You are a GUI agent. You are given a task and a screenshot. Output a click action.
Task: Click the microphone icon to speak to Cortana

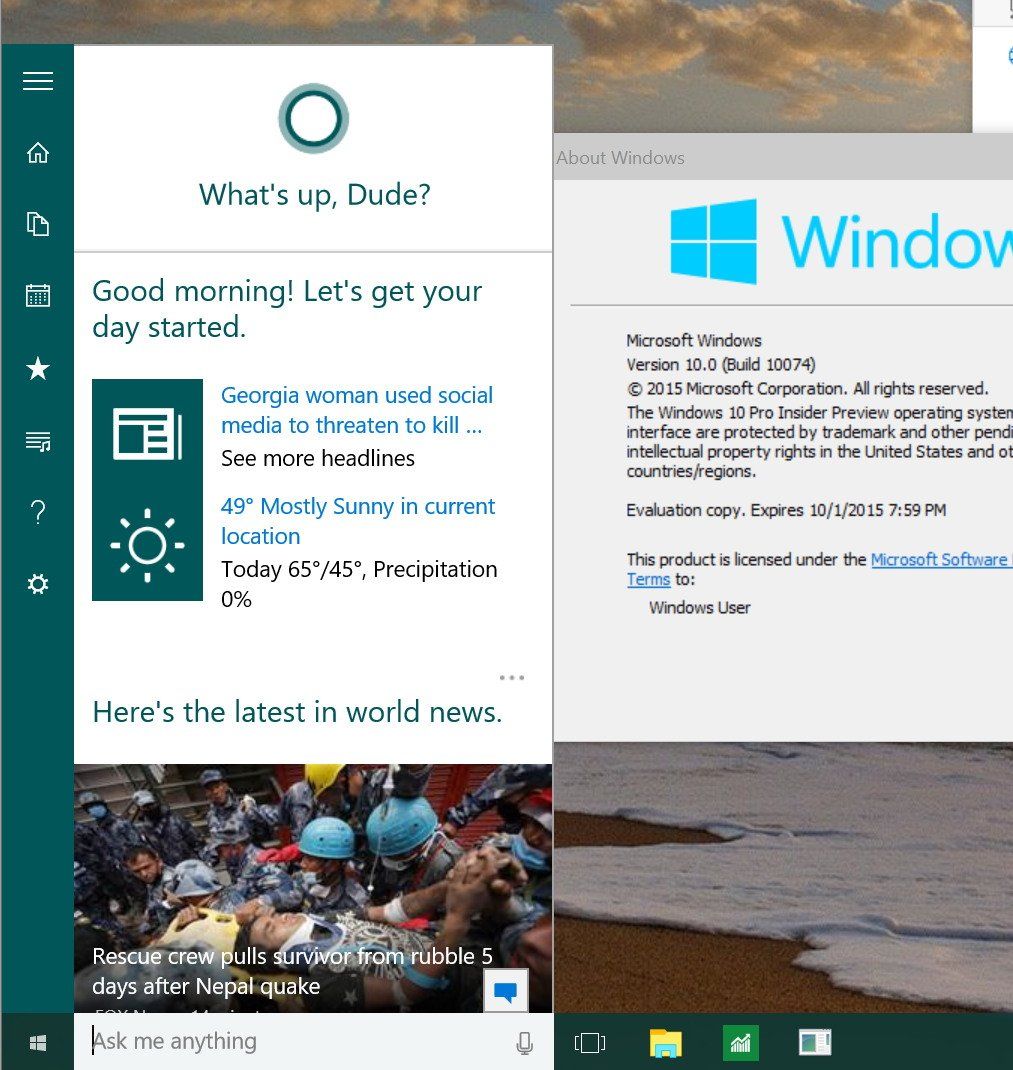tap(524, 1042)
